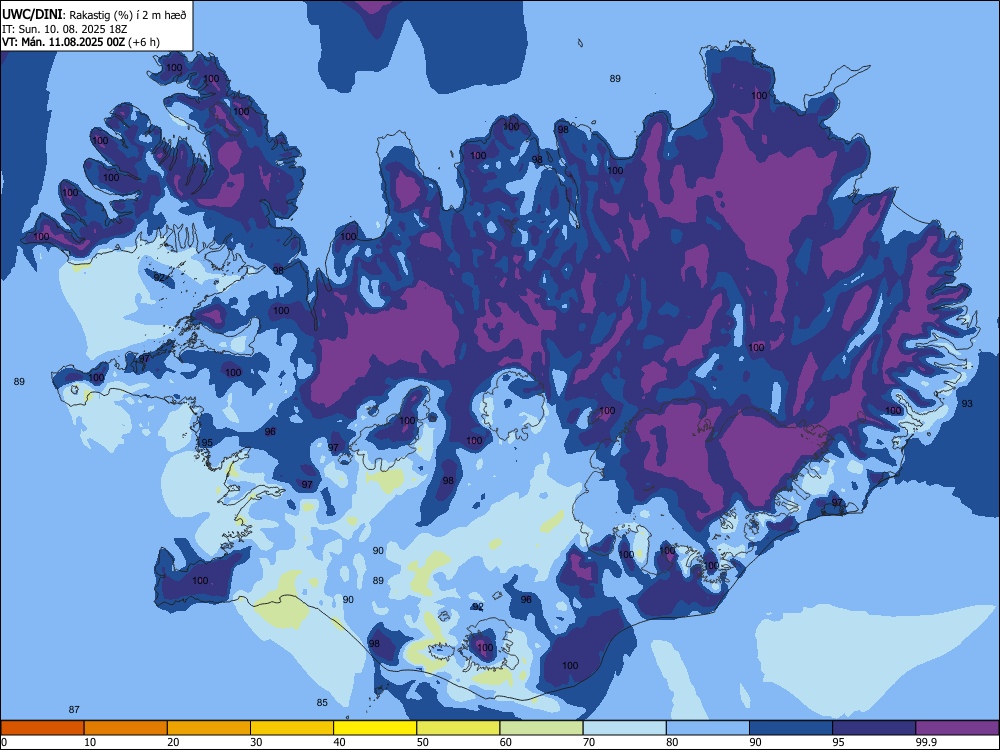Select the '10' legend scale label
The width and height of the screenshot is (1000, 750).
point(90,742)
